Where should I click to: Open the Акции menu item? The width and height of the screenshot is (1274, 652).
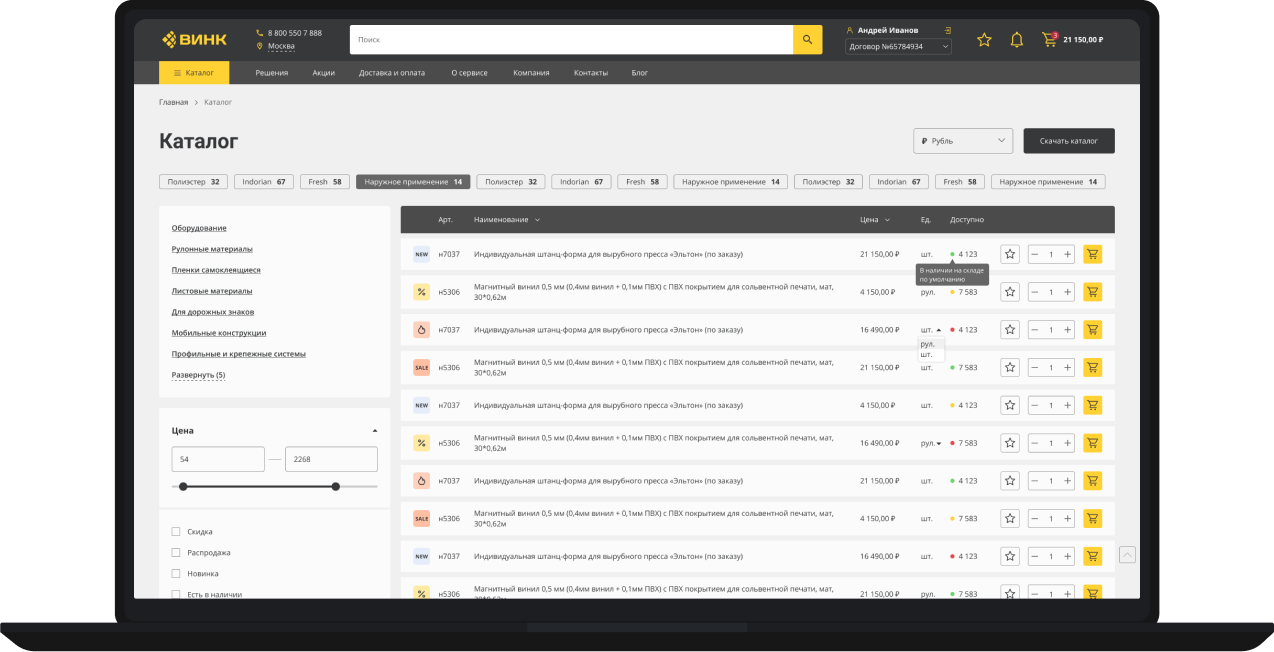point(323,73)
